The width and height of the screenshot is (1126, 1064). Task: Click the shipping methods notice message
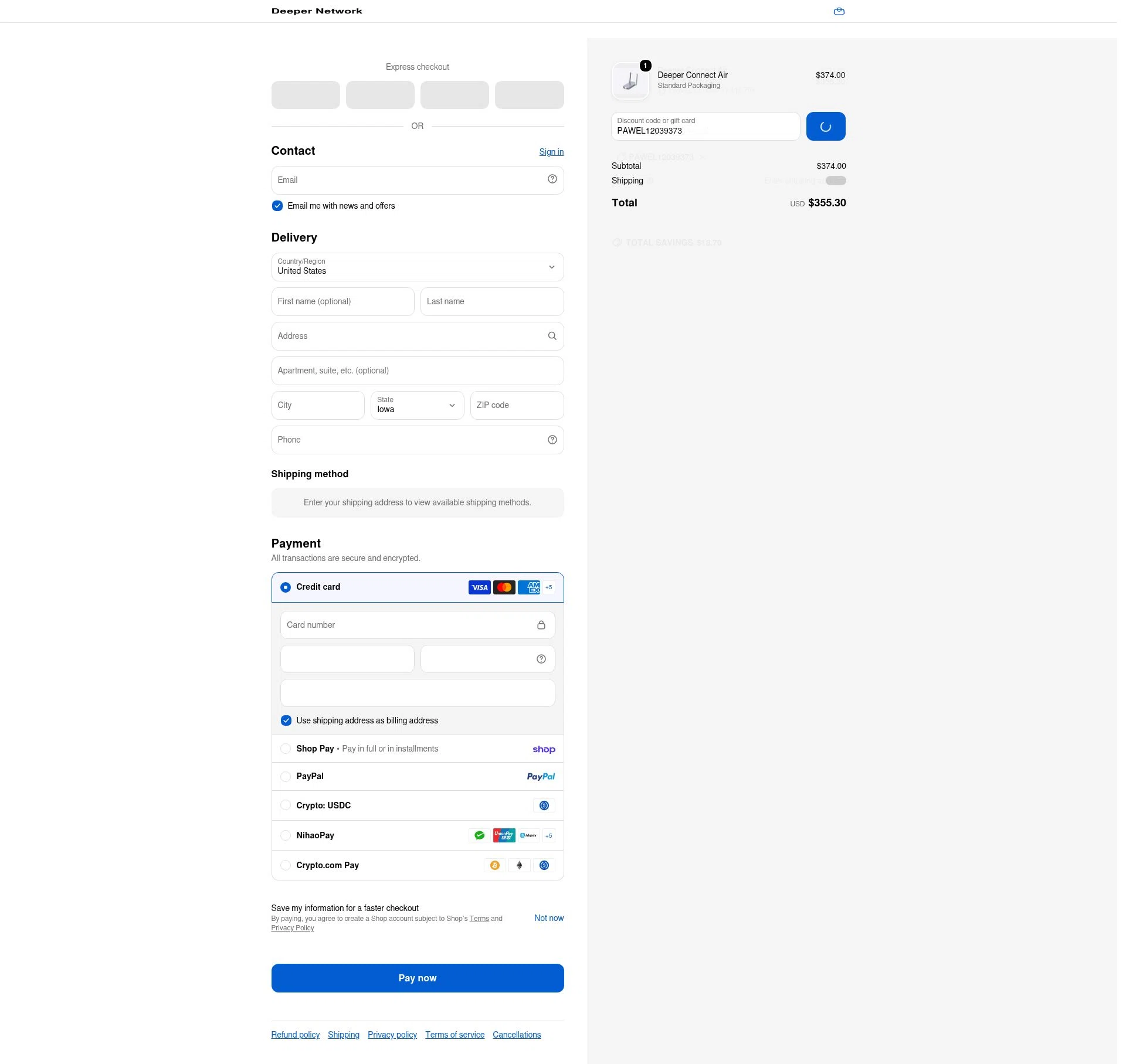418,502
